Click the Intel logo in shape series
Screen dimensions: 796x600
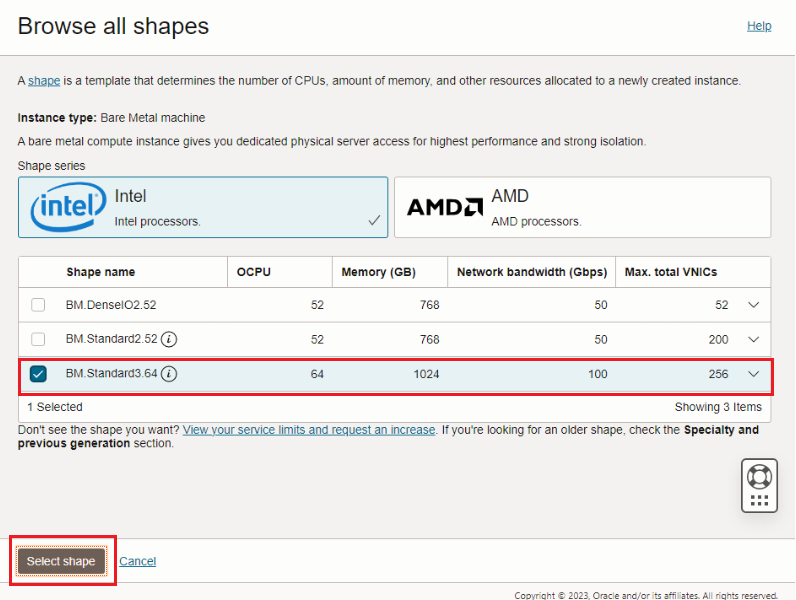pyautogui.click(x=68, y=207)
